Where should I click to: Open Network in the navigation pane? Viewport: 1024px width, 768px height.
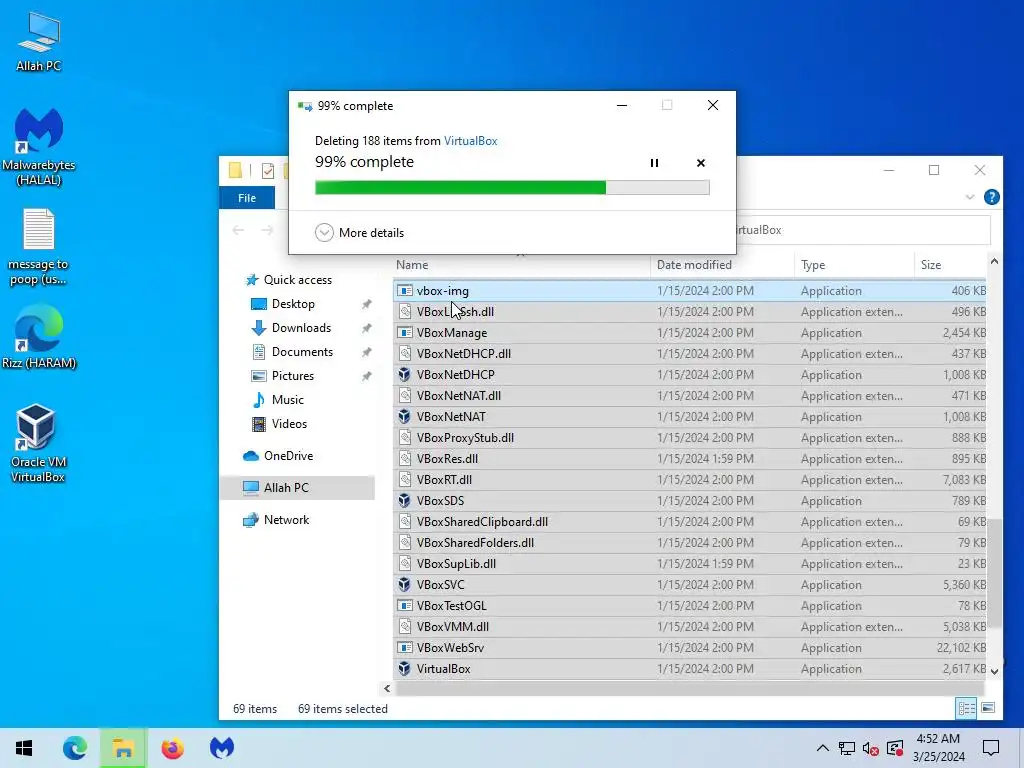(x=276, y=520)
